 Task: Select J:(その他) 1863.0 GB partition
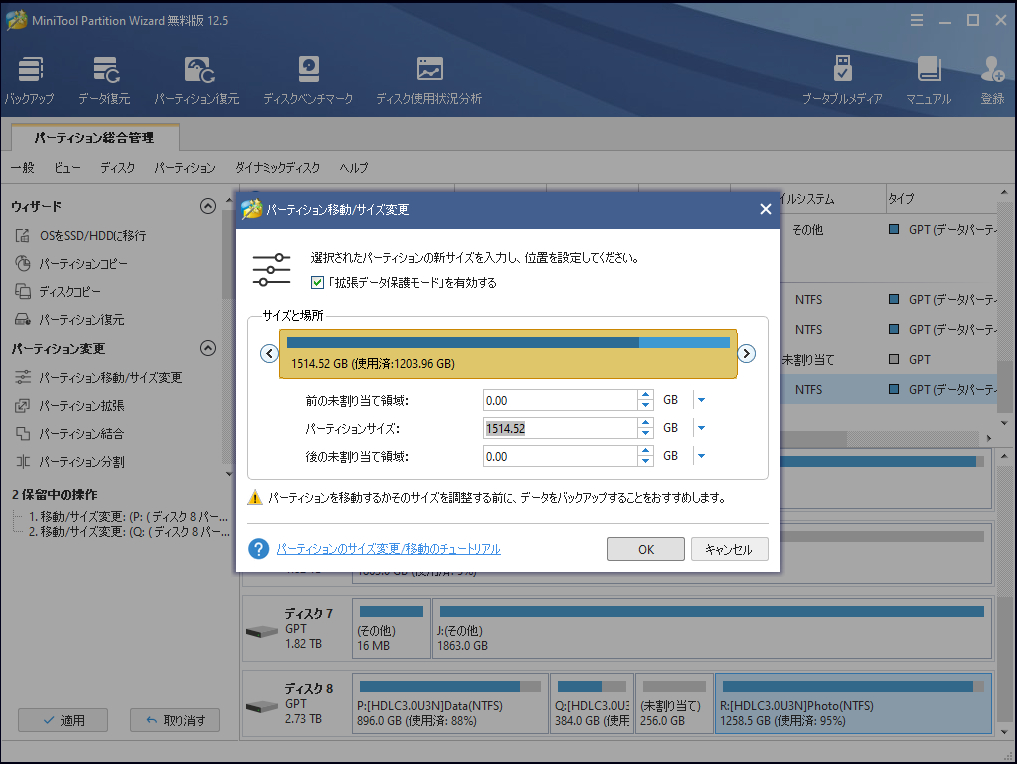pyautogui.click(x=712, y=628)
